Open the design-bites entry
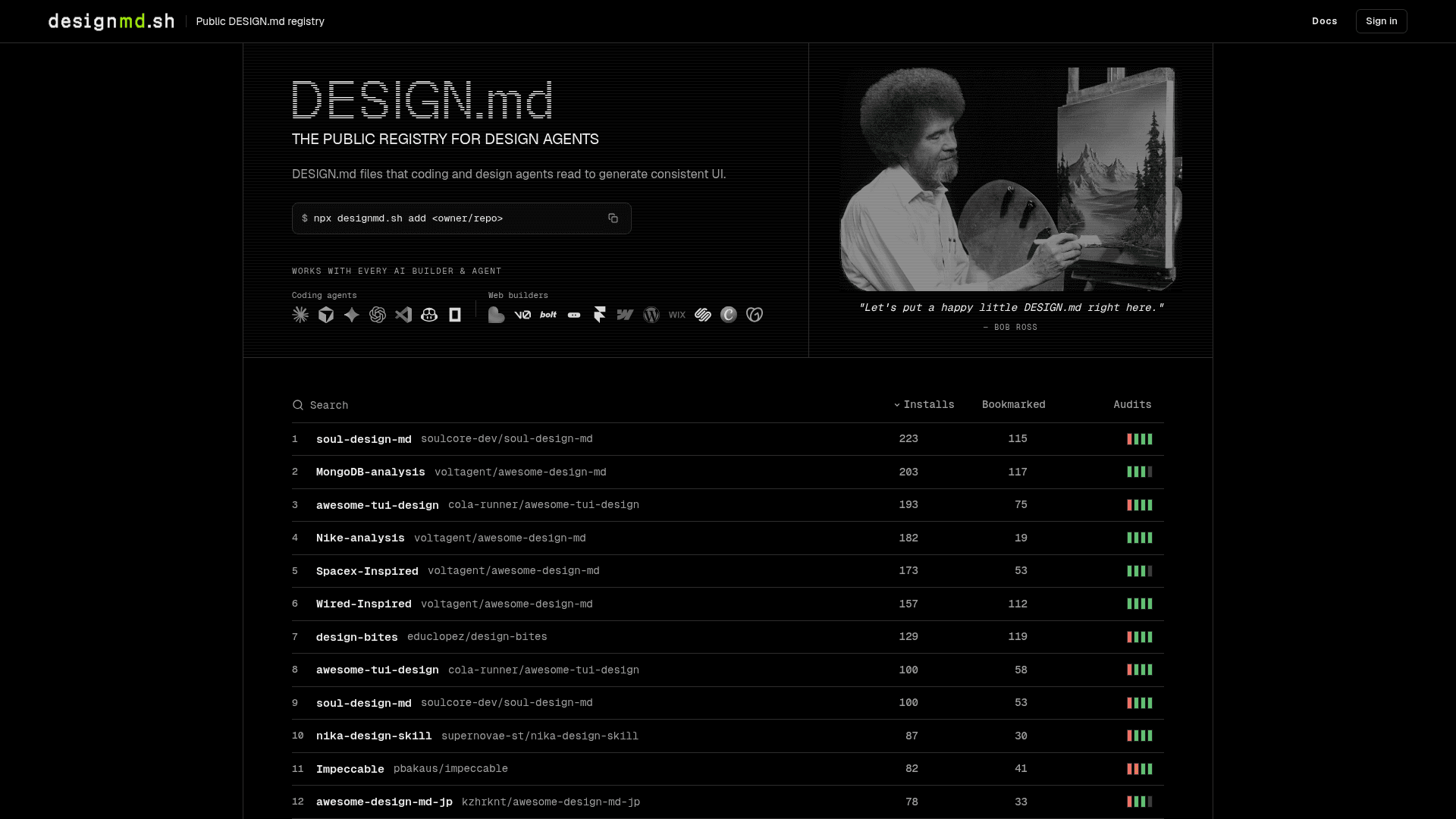The width and height of the screenshot is (1456, 819). coord(728,637)
